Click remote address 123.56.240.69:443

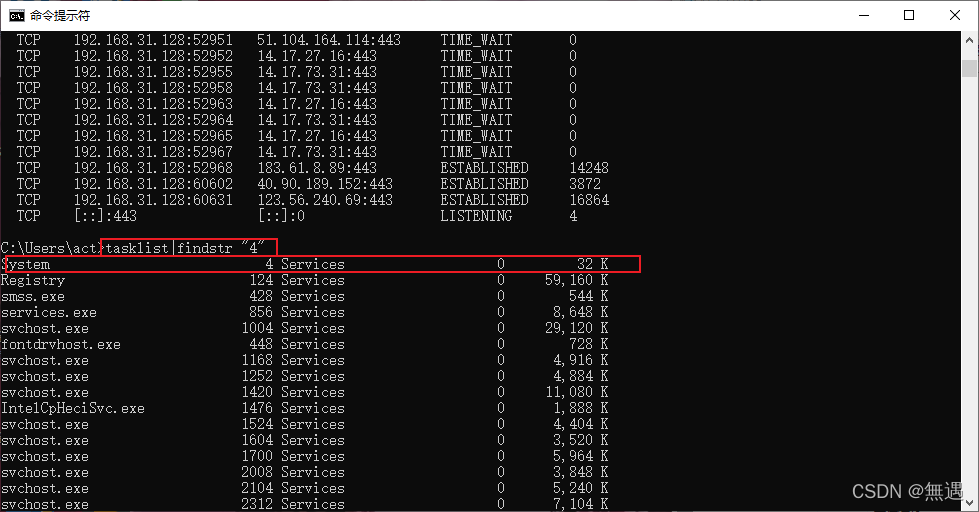click(325, 200)
